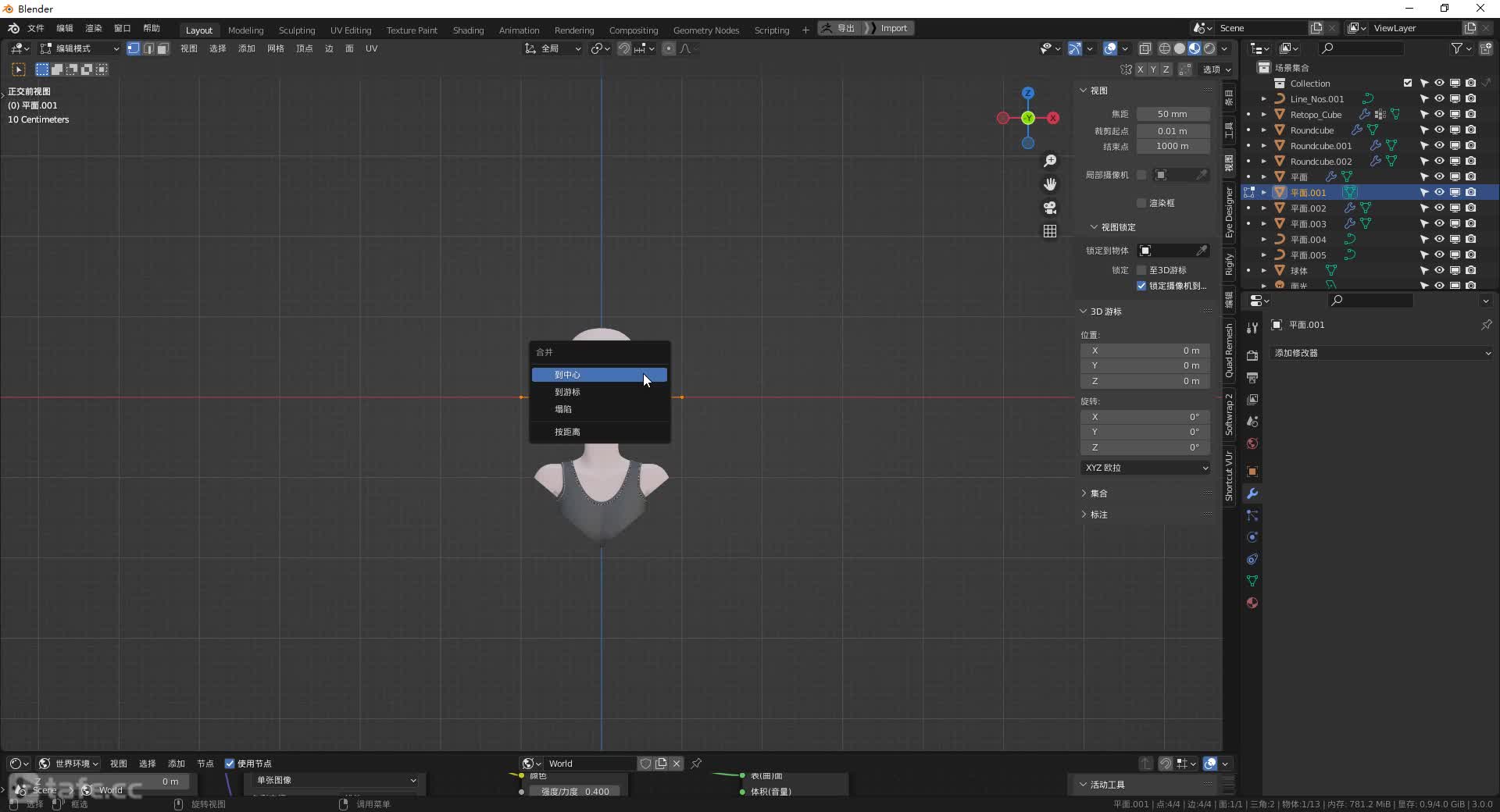Open XYZ 欧拉 rotation mode dropdown

1146,468
